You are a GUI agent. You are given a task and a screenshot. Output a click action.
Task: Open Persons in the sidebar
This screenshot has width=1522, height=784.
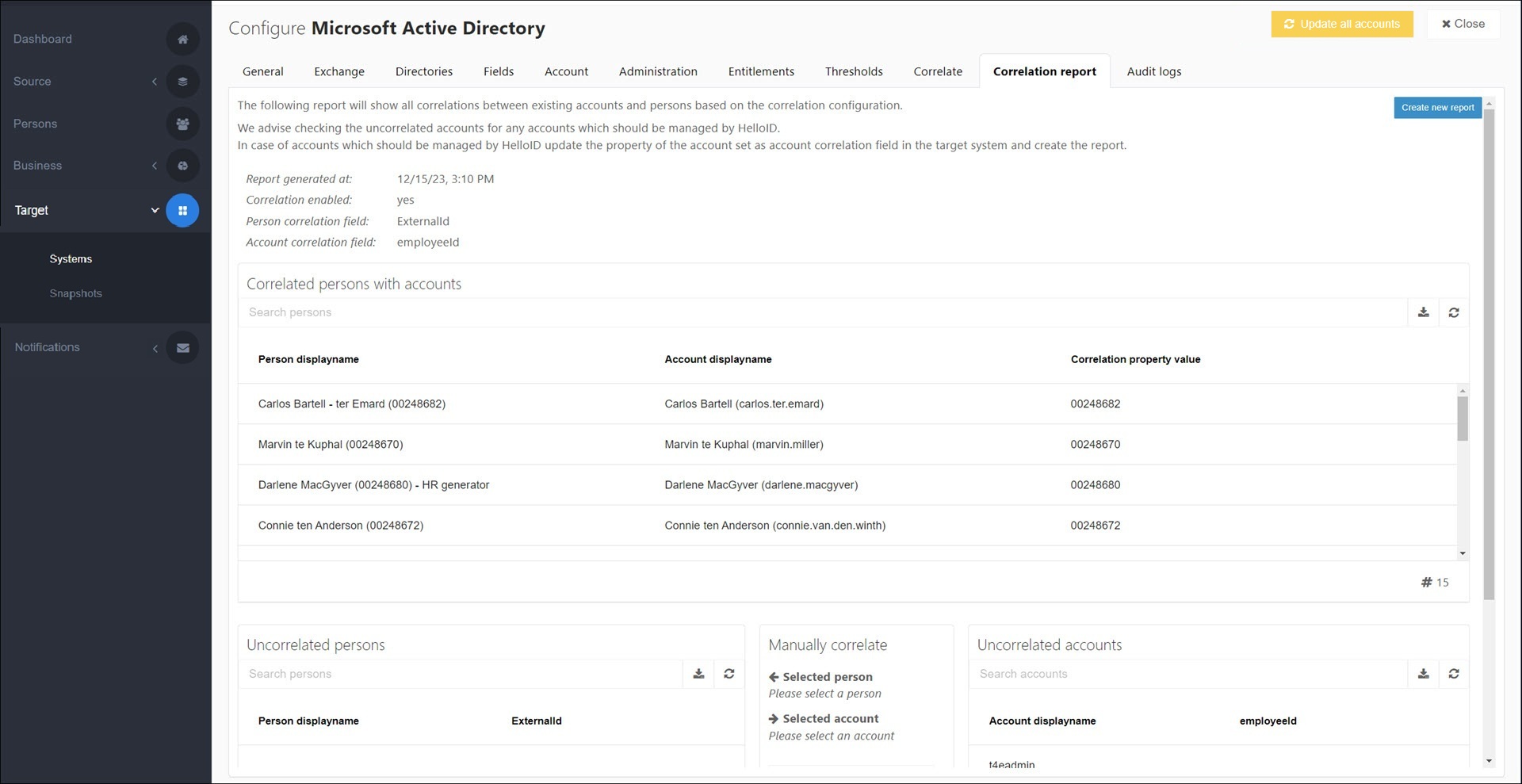coord(35,124)
